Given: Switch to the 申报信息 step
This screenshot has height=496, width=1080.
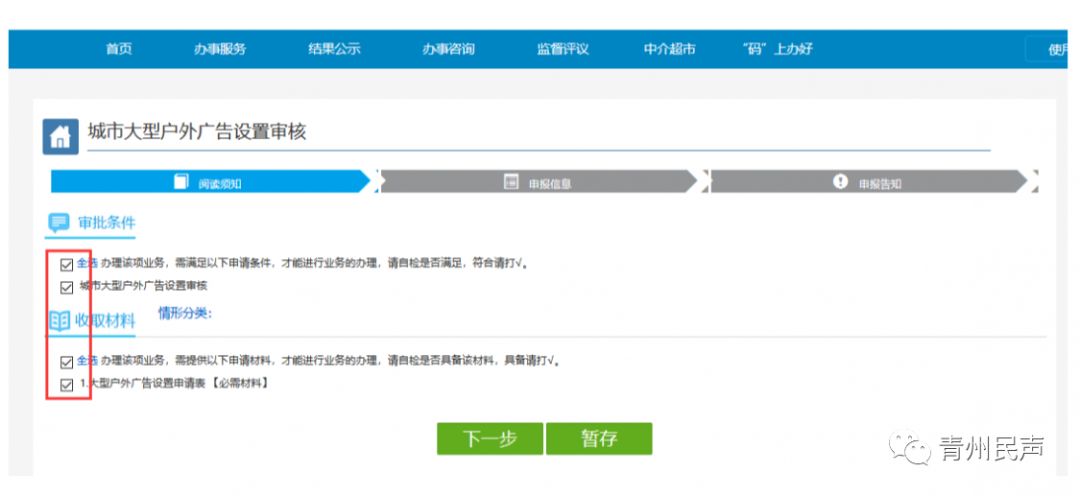Looking at the screenshot, I should tap(538, 183).
